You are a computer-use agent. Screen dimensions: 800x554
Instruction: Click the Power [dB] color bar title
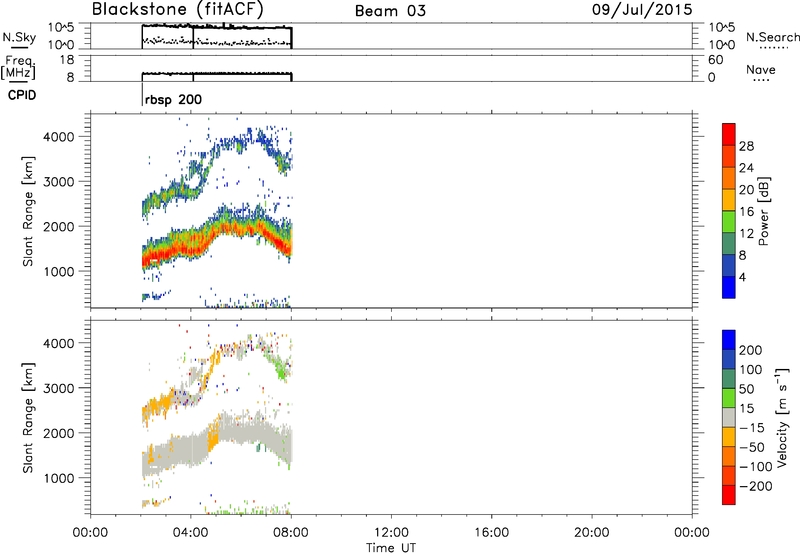pyautogui.click(x=763, y=211)
